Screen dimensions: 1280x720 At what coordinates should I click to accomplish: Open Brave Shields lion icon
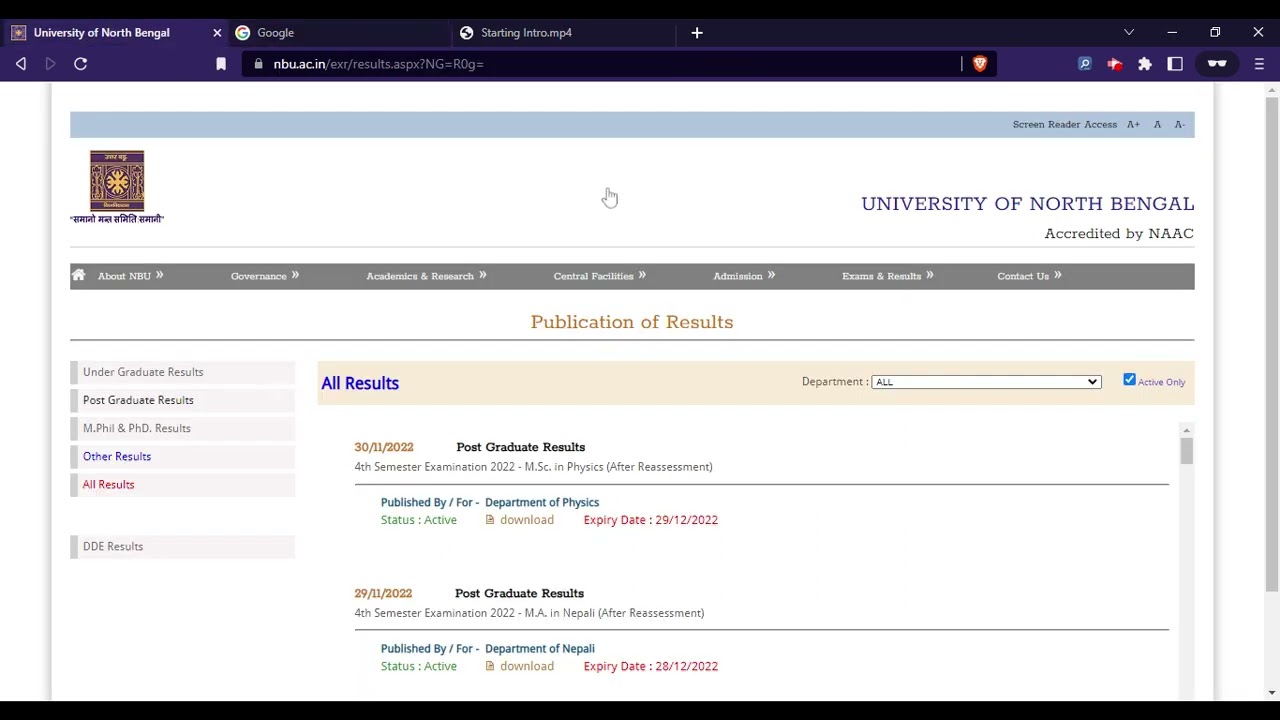coord(980,64)
